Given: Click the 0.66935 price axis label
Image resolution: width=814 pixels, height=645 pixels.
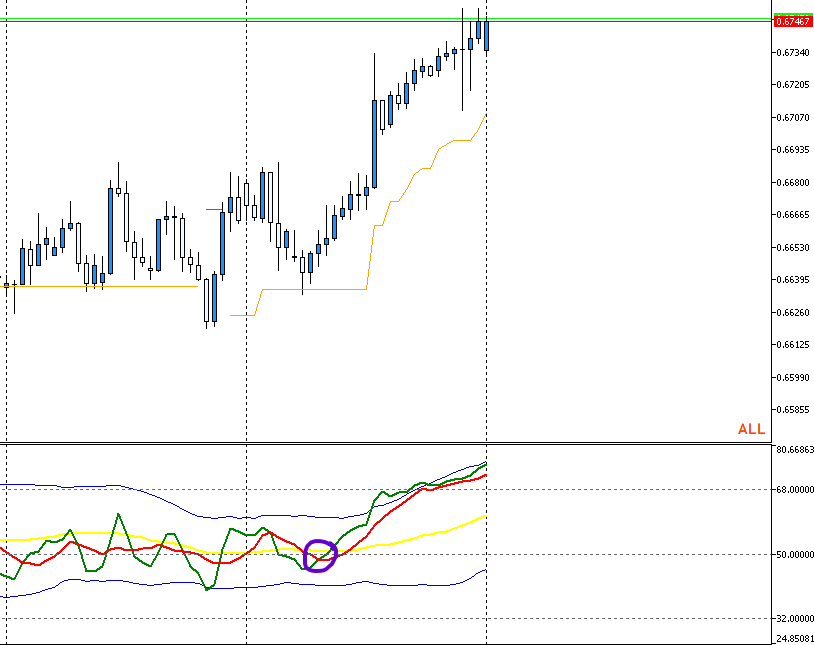Looking at the screenshot, I should click(793, 150).
